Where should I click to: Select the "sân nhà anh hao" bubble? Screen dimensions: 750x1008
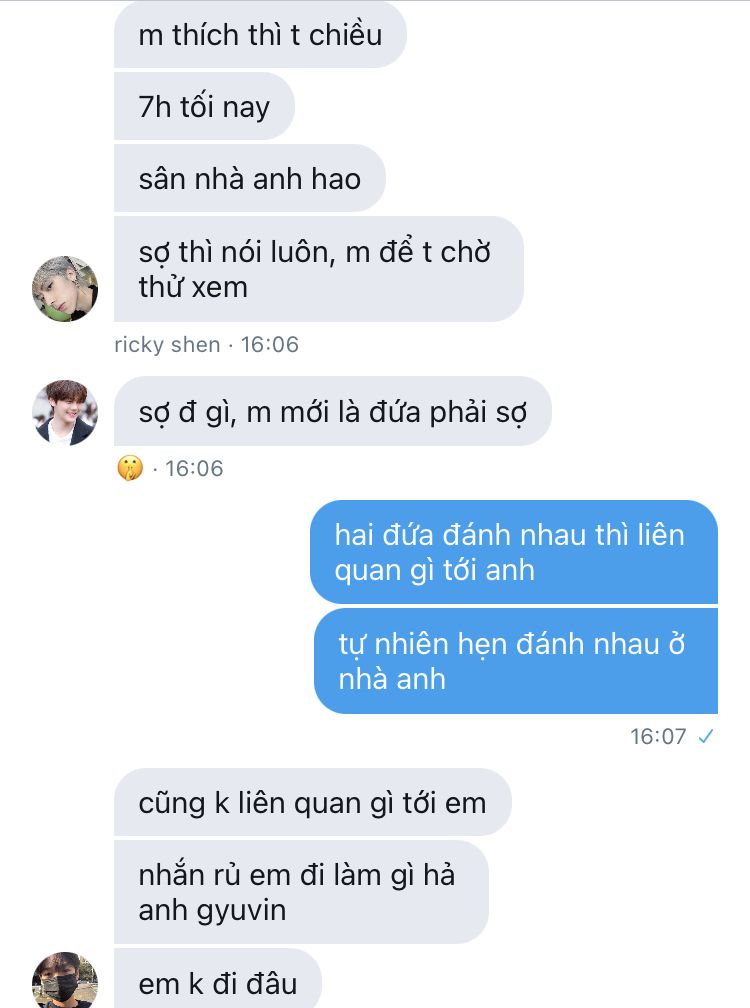pos(250,178)
